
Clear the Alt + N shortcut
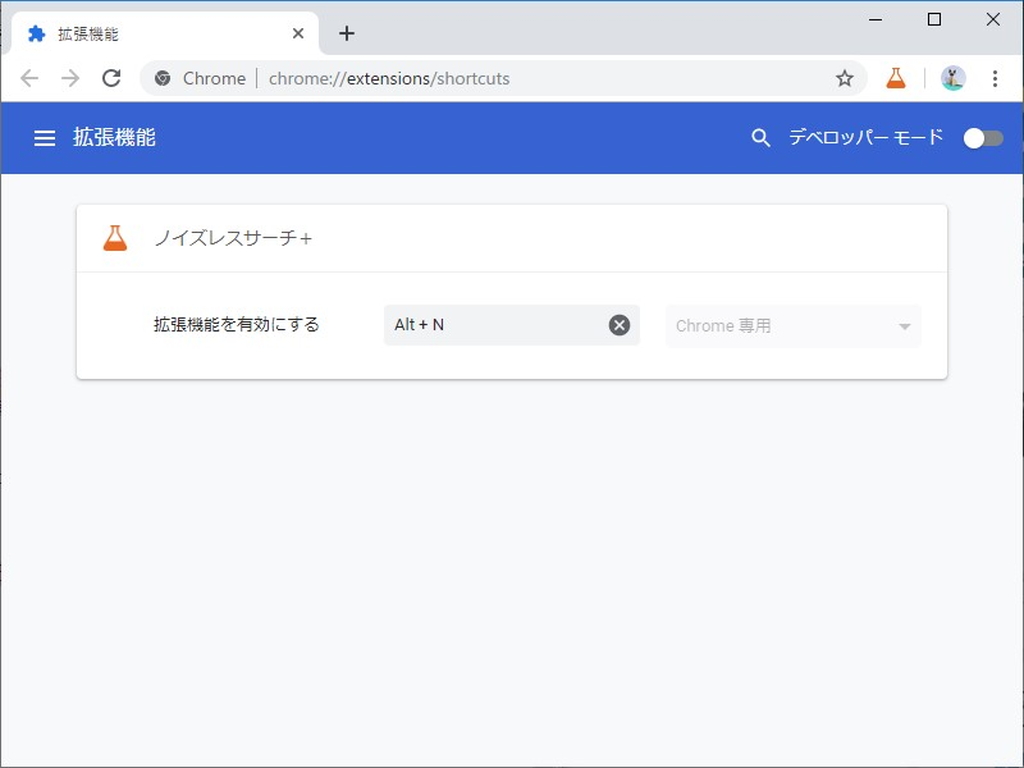618,324
